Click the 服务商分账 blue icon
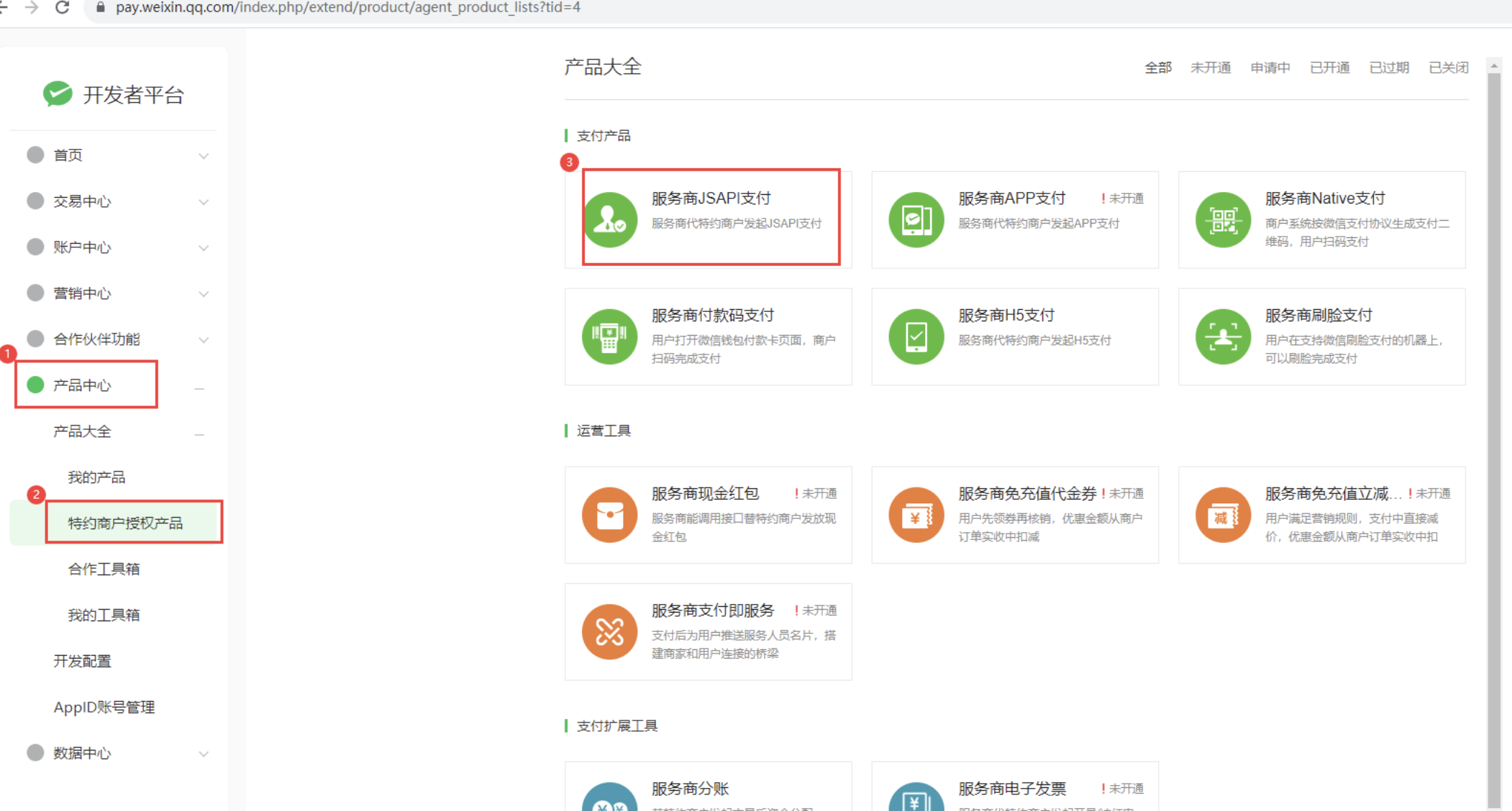 tap(609, 797)
